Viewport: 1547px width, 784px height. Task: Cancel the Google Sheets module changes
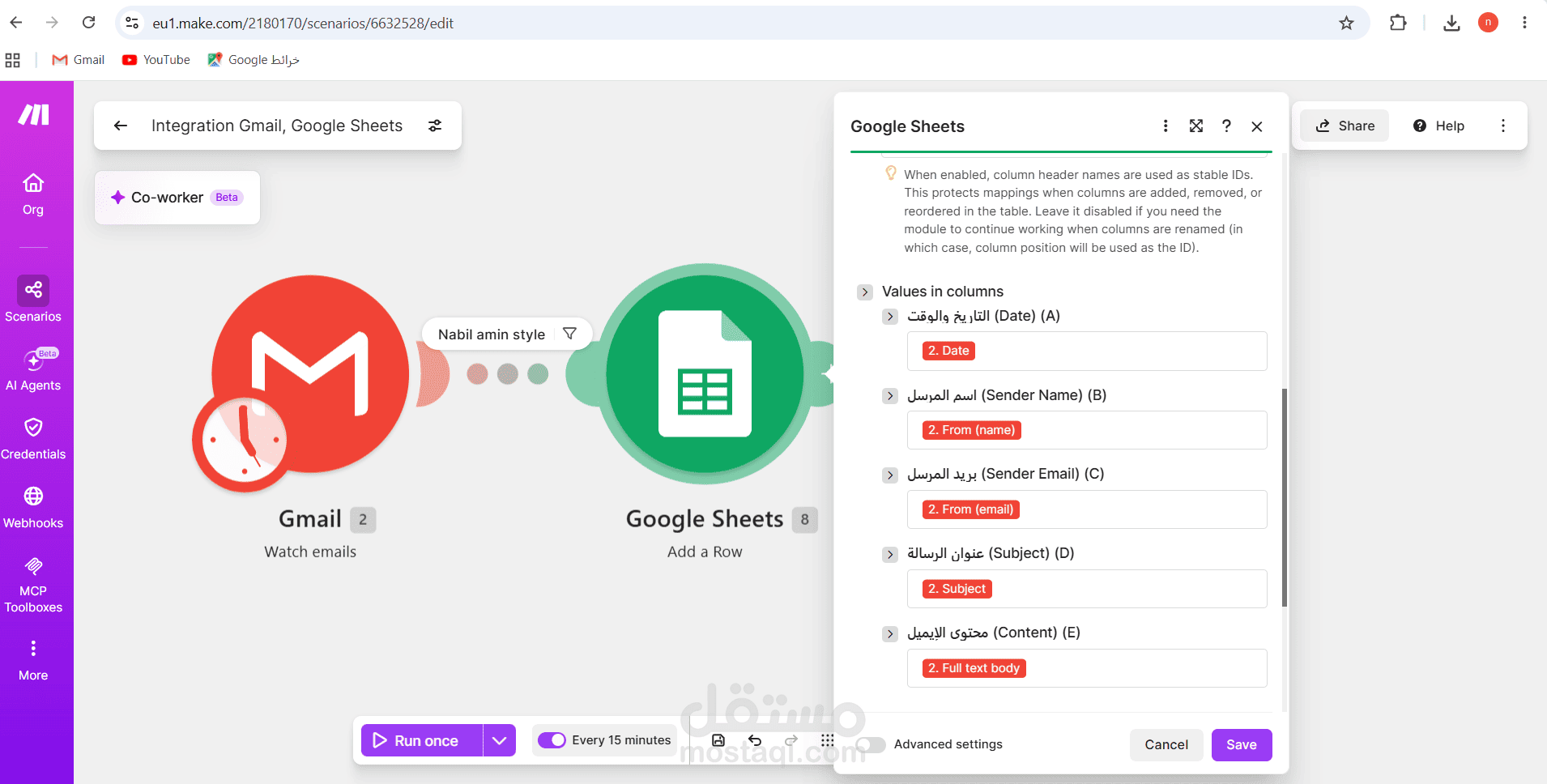[x=1166, y=745]
